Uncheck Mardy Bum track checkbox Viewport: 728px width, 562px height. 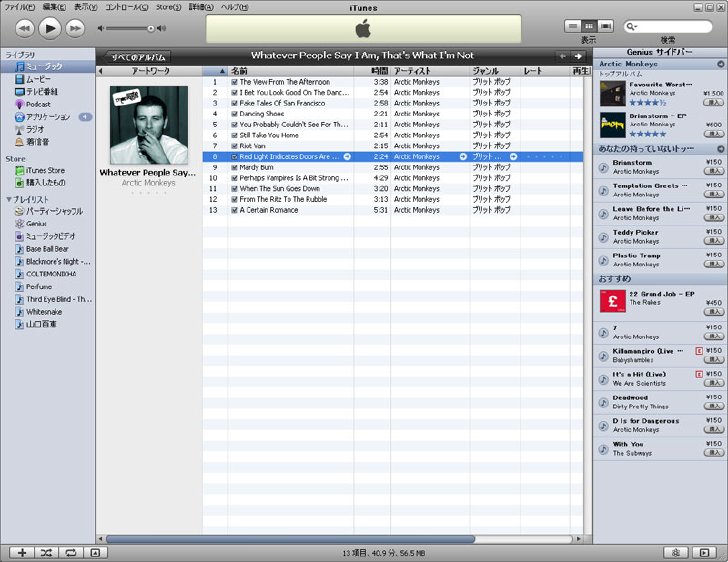234,168
